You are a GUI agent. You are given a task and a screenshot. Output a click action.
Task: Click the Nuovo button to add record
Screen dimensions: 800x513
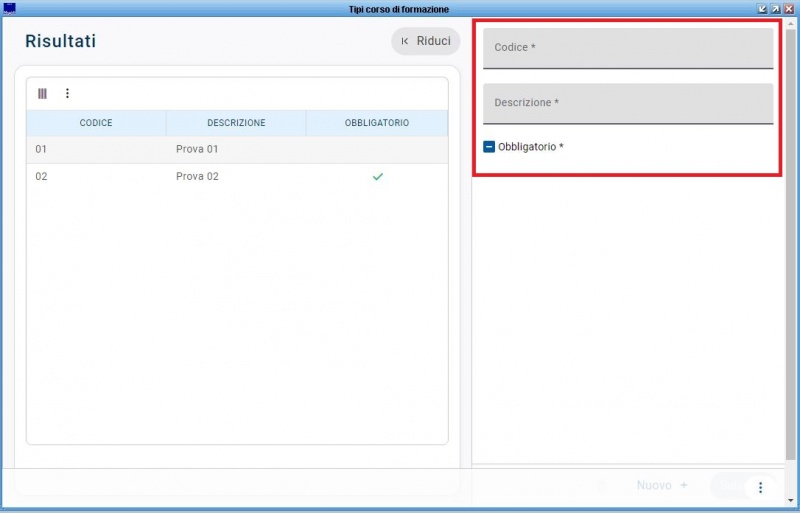(662, 485)
